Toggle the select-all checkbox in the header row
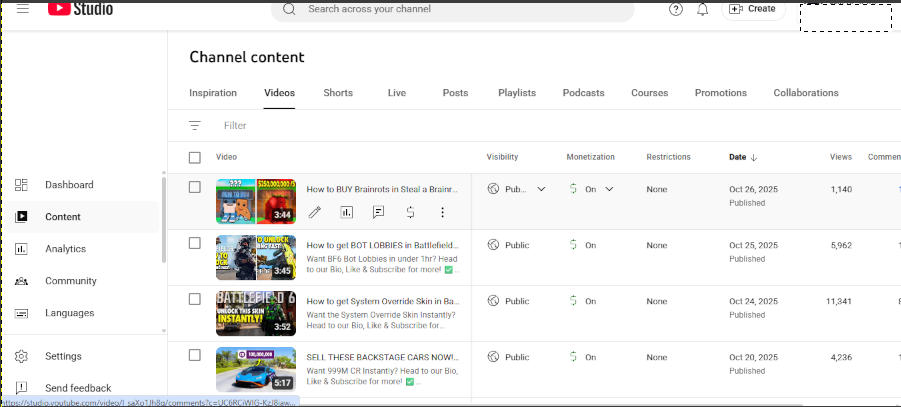 [x=195, y=157]
